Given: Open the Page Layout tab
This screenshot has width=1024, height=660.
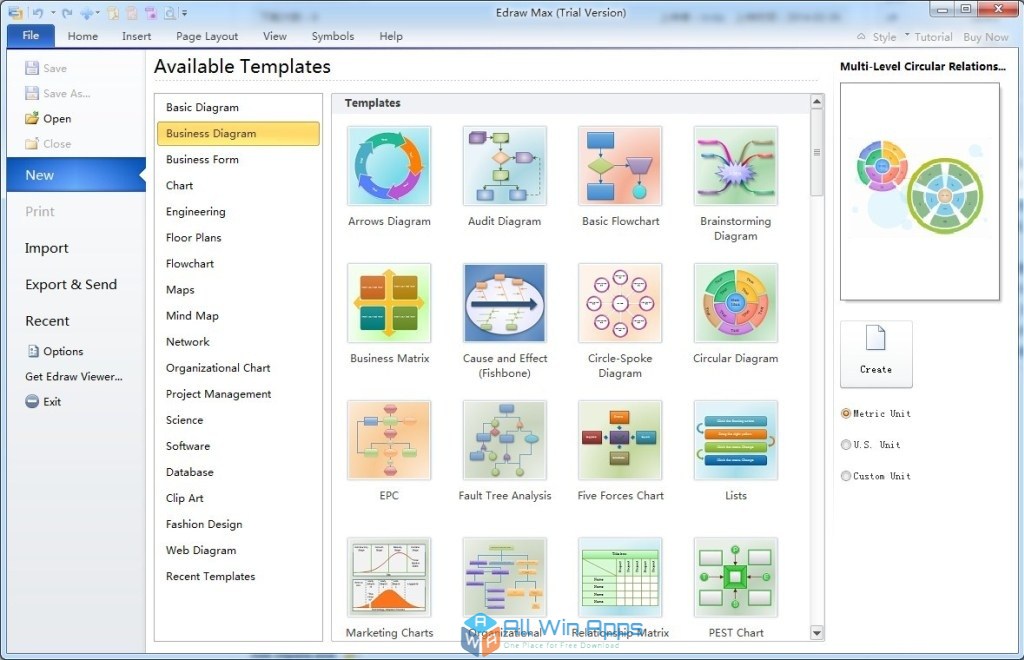Looking at the screenshot, I should tap(207, 37).
